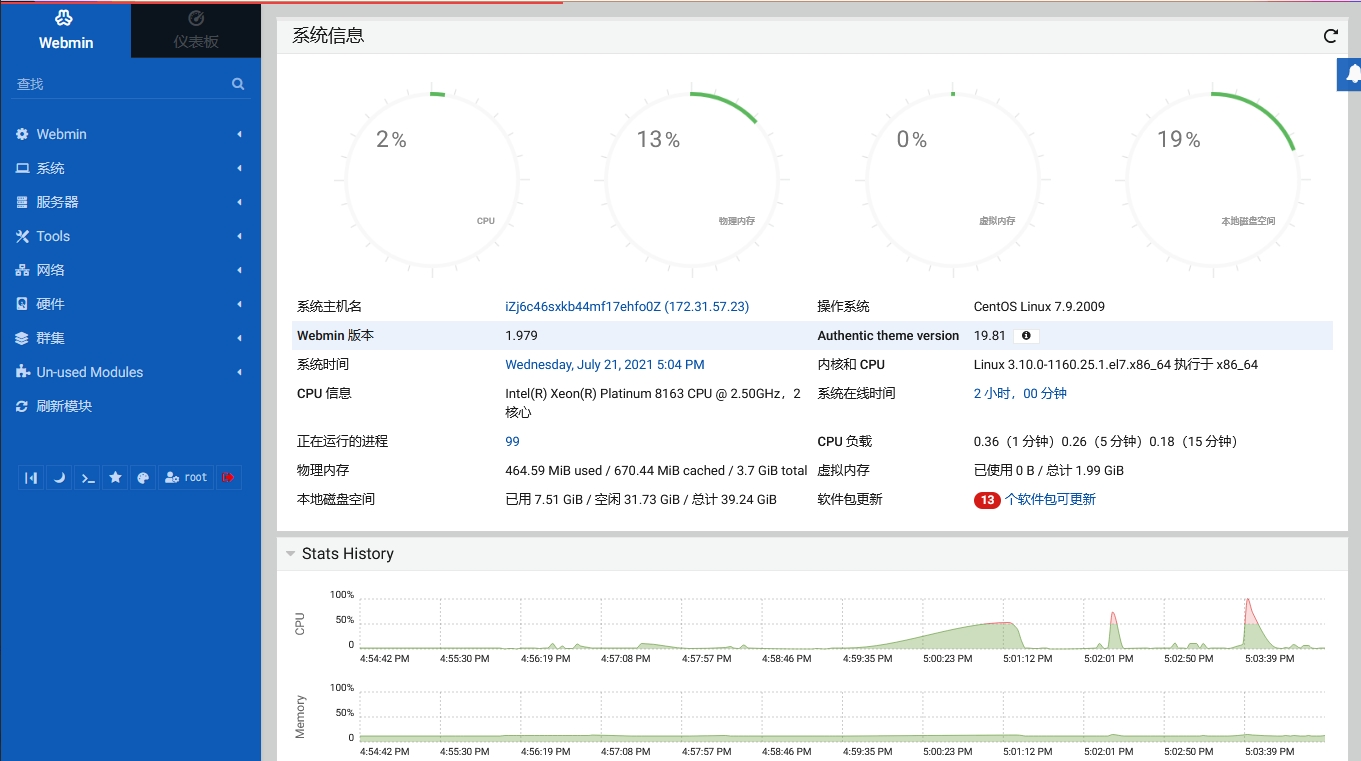Expand the Un-used Modules section

coord(89,372)
